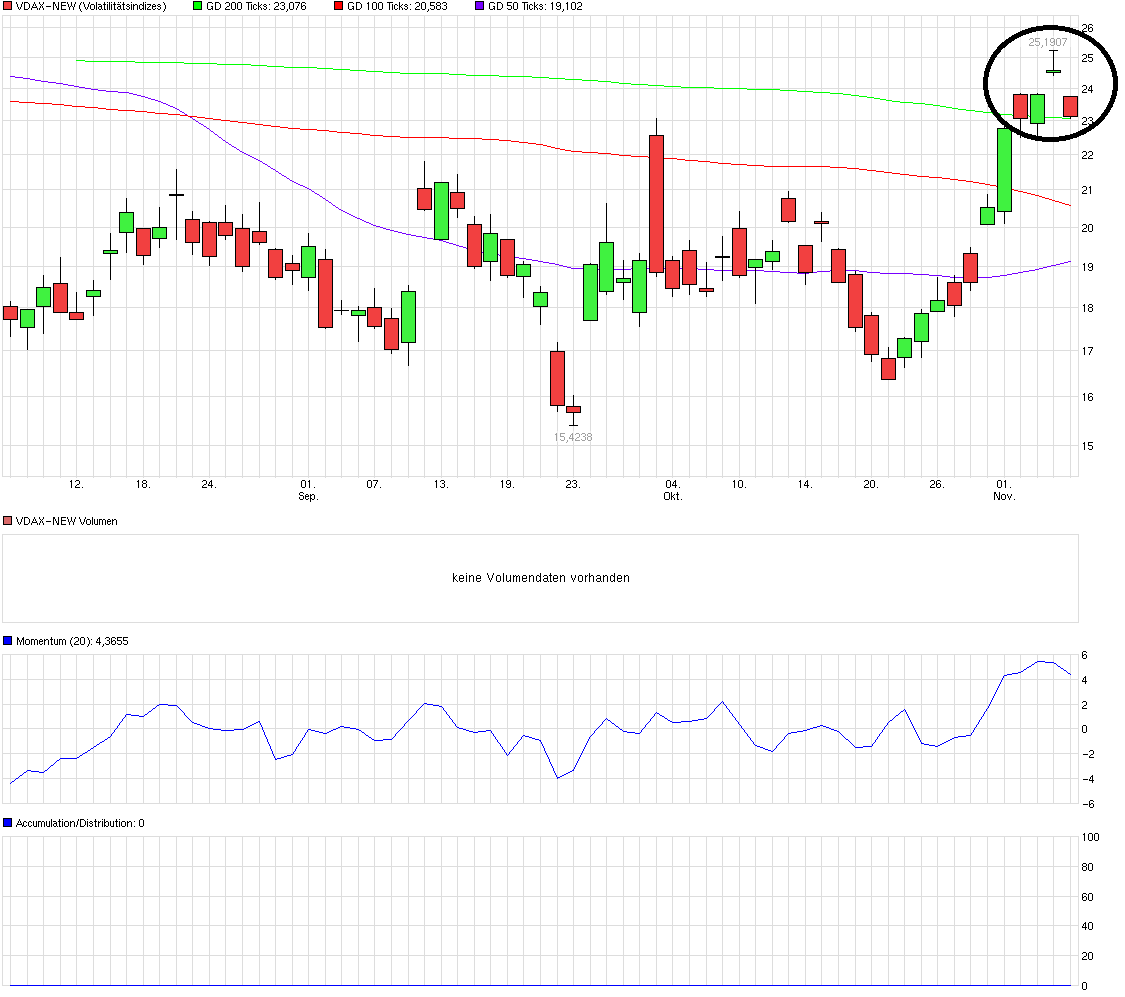
Task: Click the 'GD 100 Ticks: 20,583' label
Action: pyautogui.click(x=397, y=6)
